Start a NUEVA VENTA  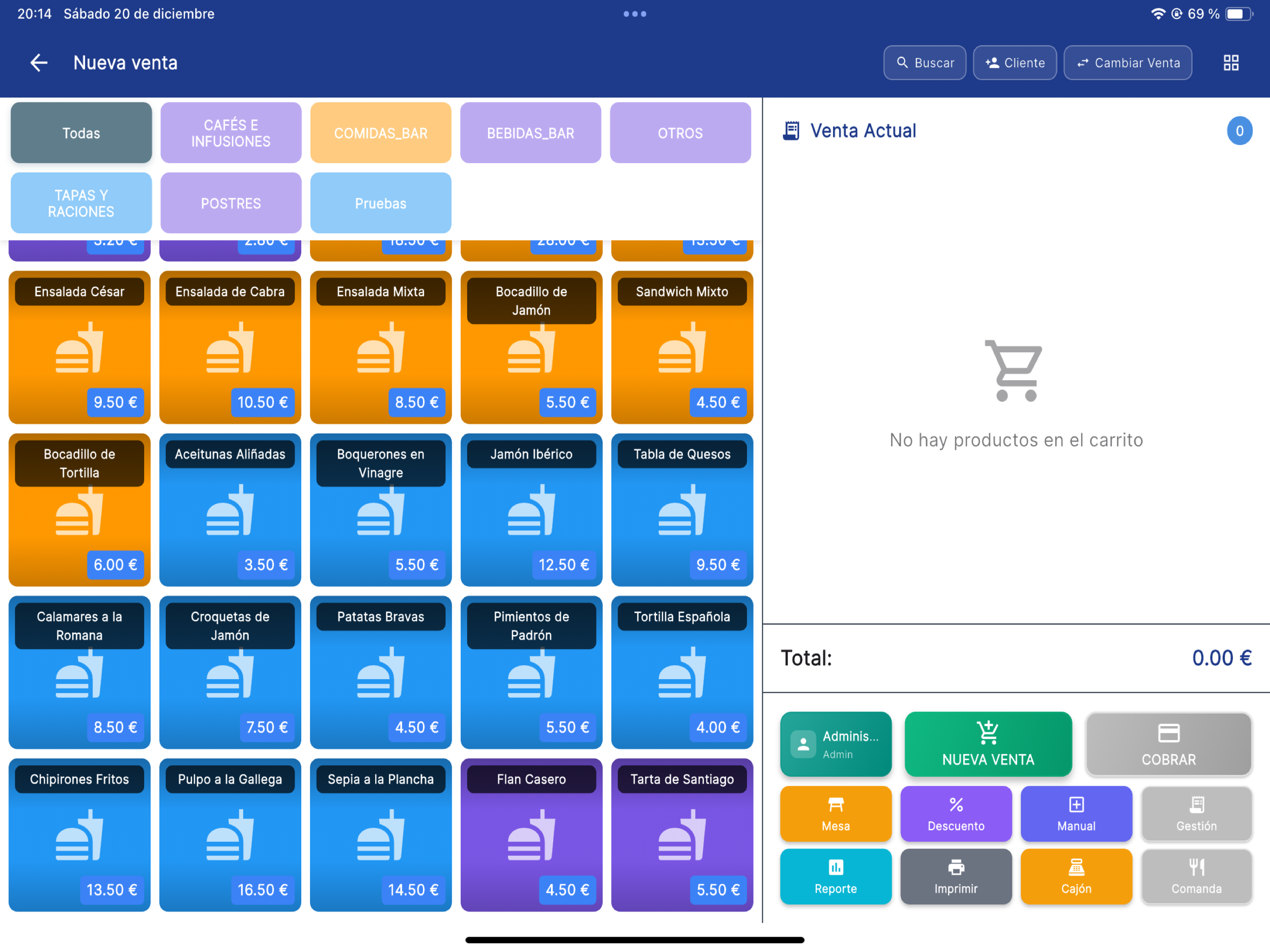[988, 744]
